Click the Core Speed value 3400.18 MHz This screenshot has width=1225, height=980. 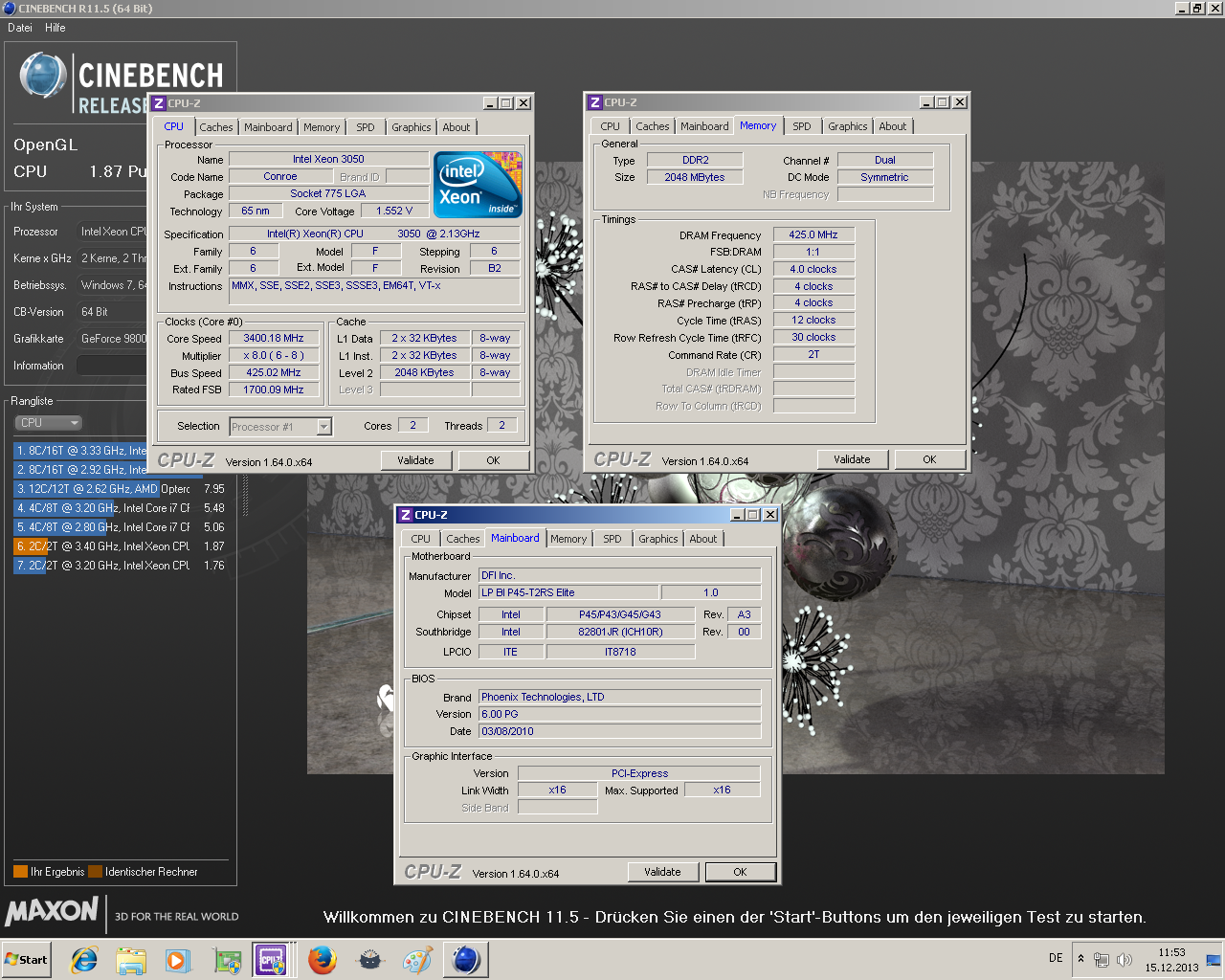274,338
